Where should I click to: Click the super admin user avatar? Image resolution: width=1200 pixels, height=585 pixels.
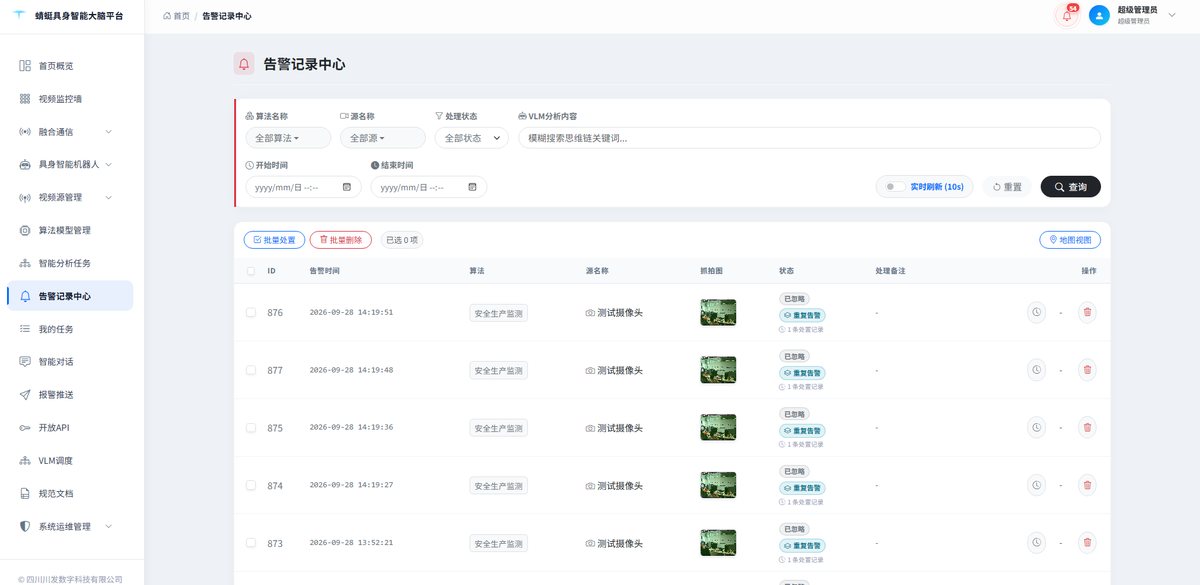[x=1099, y=16]
